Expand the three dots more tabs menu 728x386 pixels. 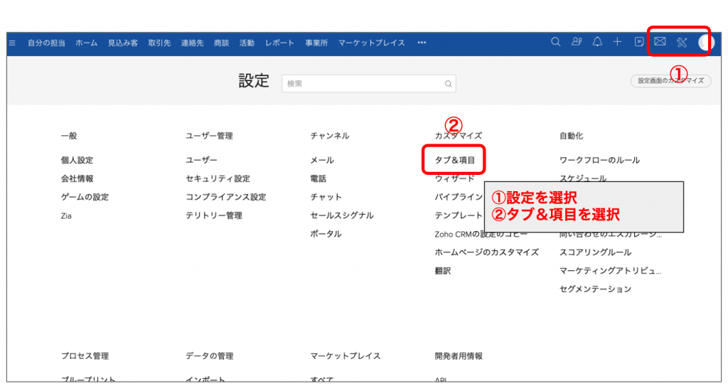(x=422, y=43)
